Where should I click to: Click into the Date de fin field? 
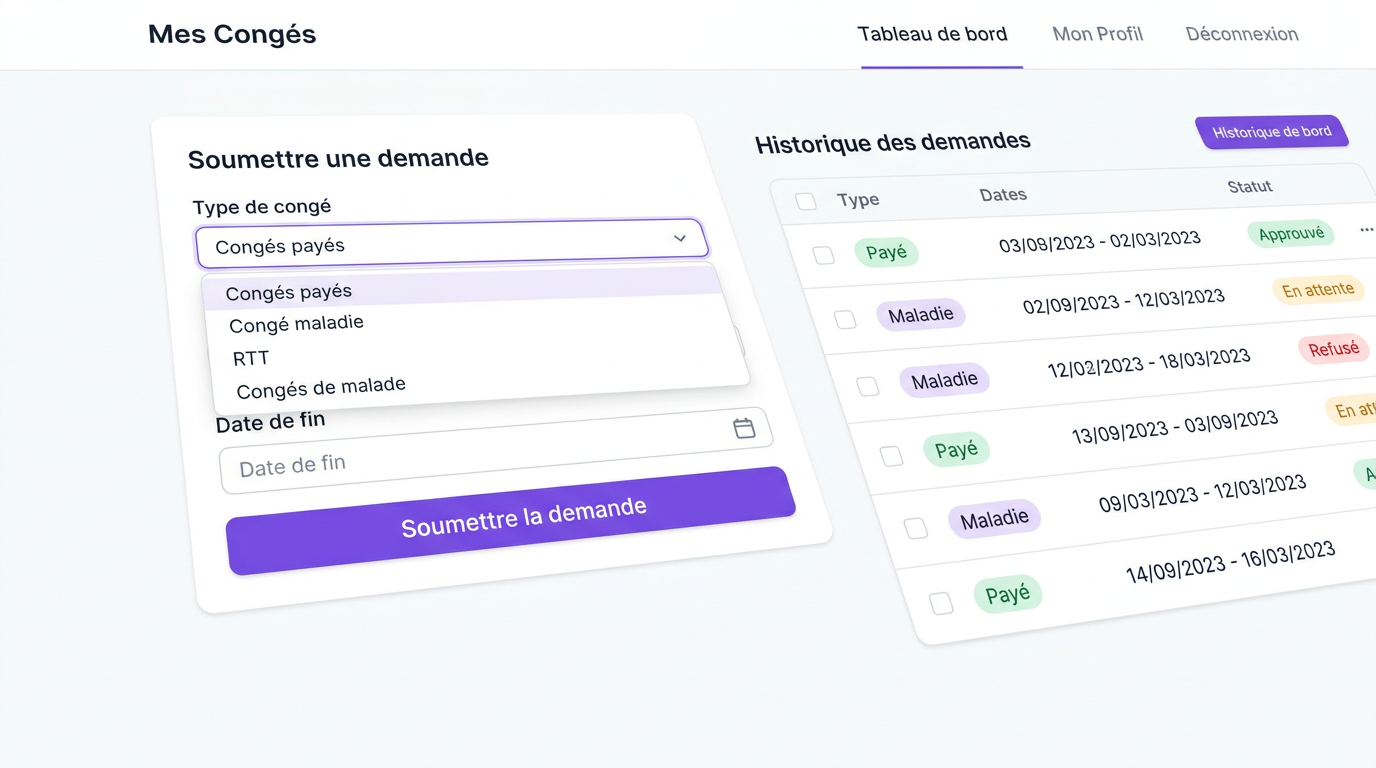(496, 451)
